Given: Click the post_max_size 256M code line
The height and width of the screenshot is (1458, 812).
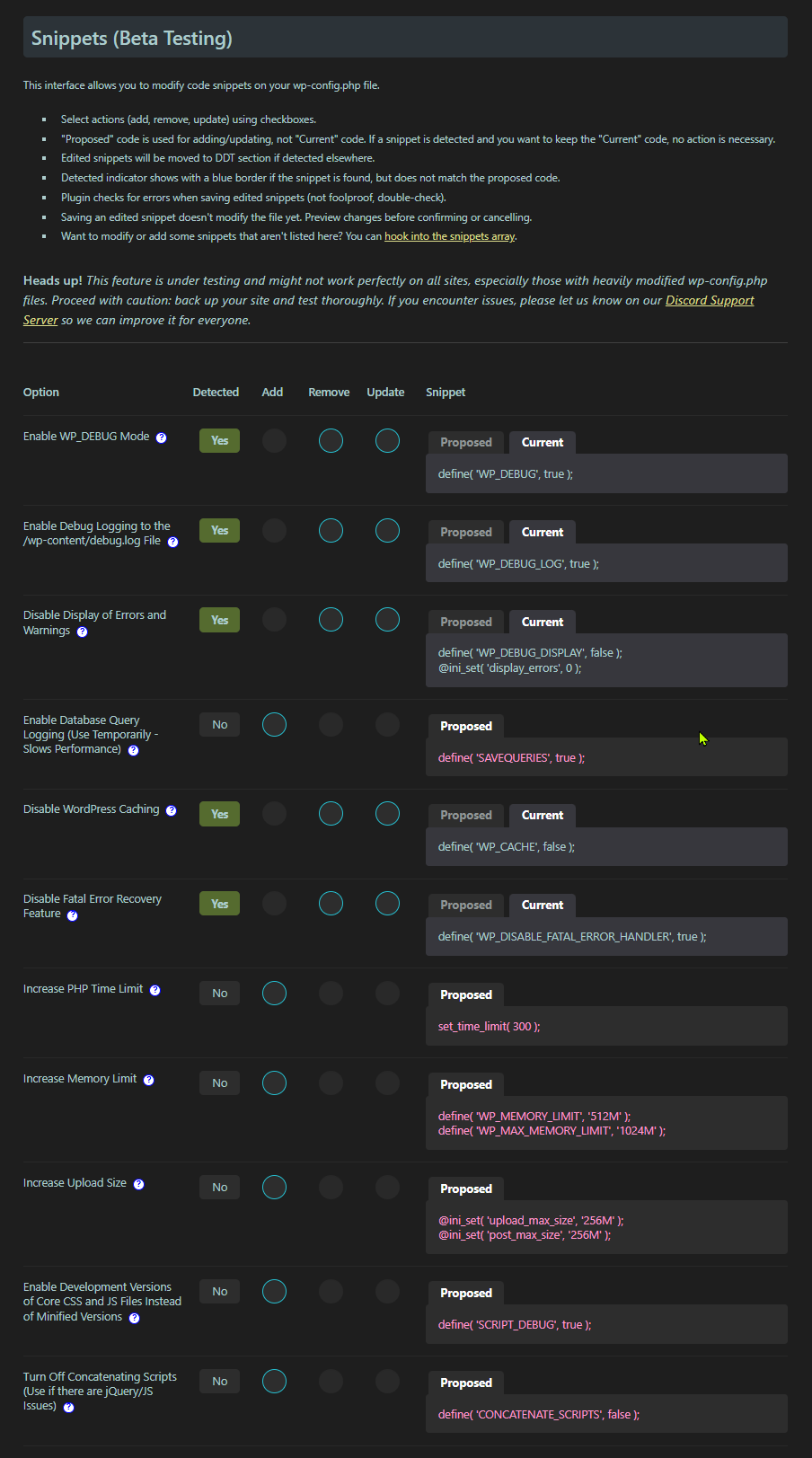Looking at the screenshot, I should point(525,1234).
